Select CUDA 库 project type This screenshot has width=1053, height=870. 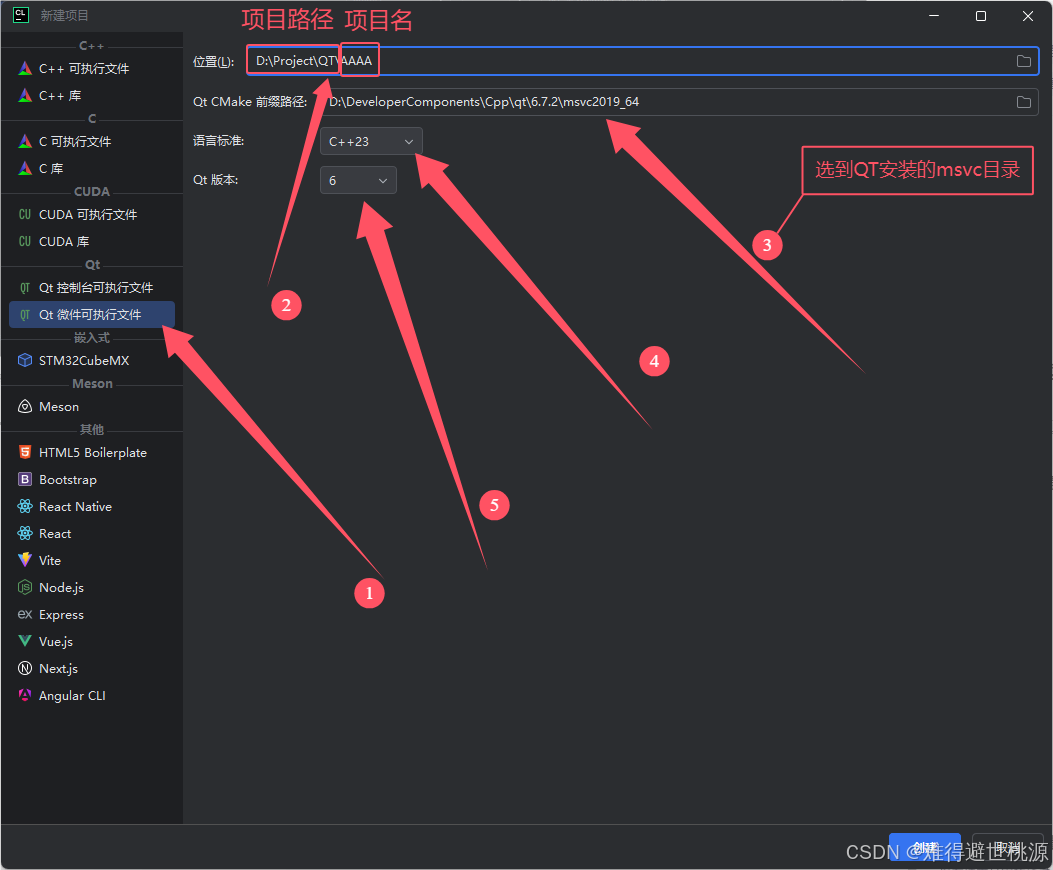92,241
